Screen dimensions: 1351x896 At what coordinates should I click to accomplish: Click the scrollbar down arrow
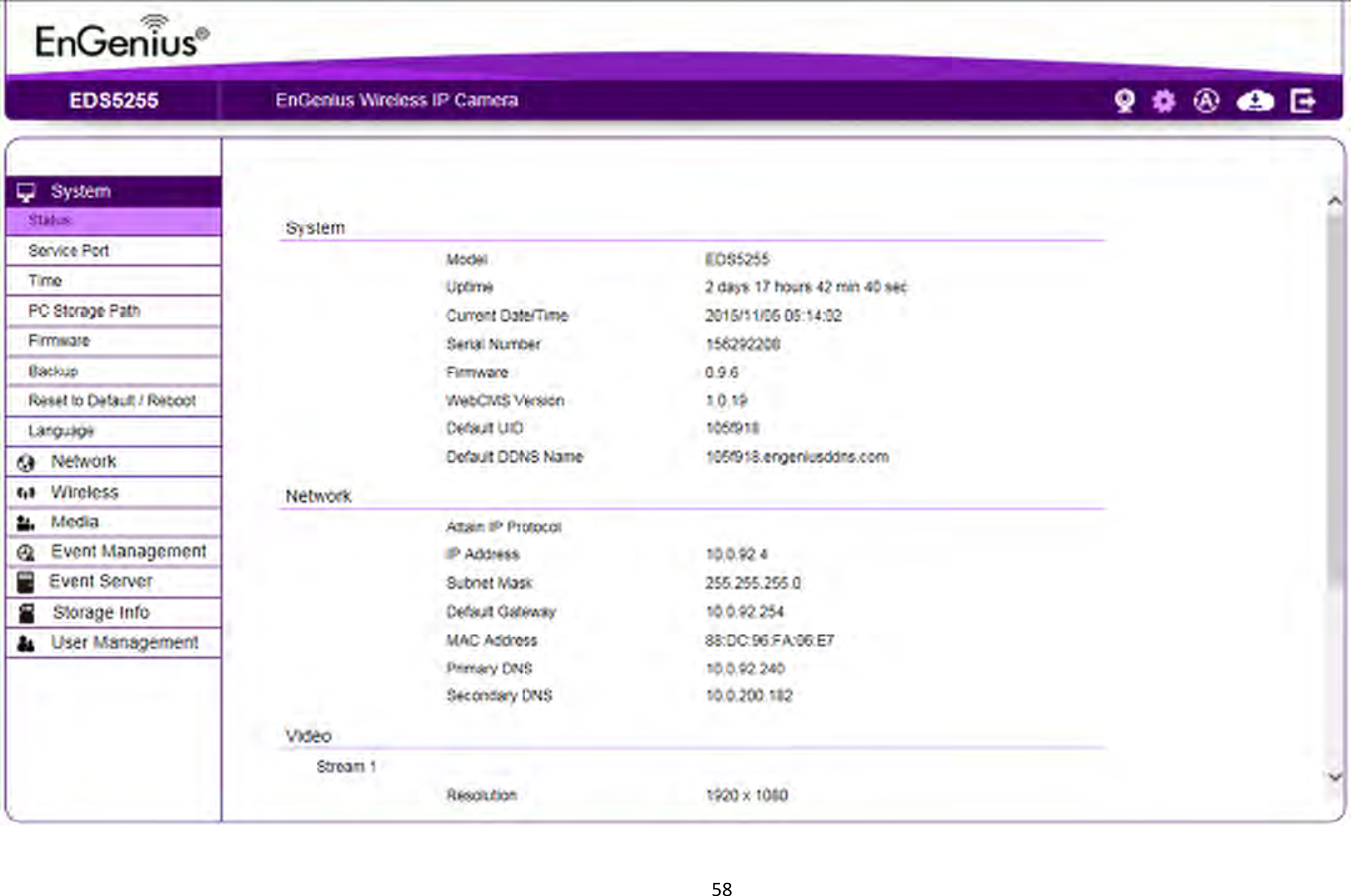[1335, 777]
